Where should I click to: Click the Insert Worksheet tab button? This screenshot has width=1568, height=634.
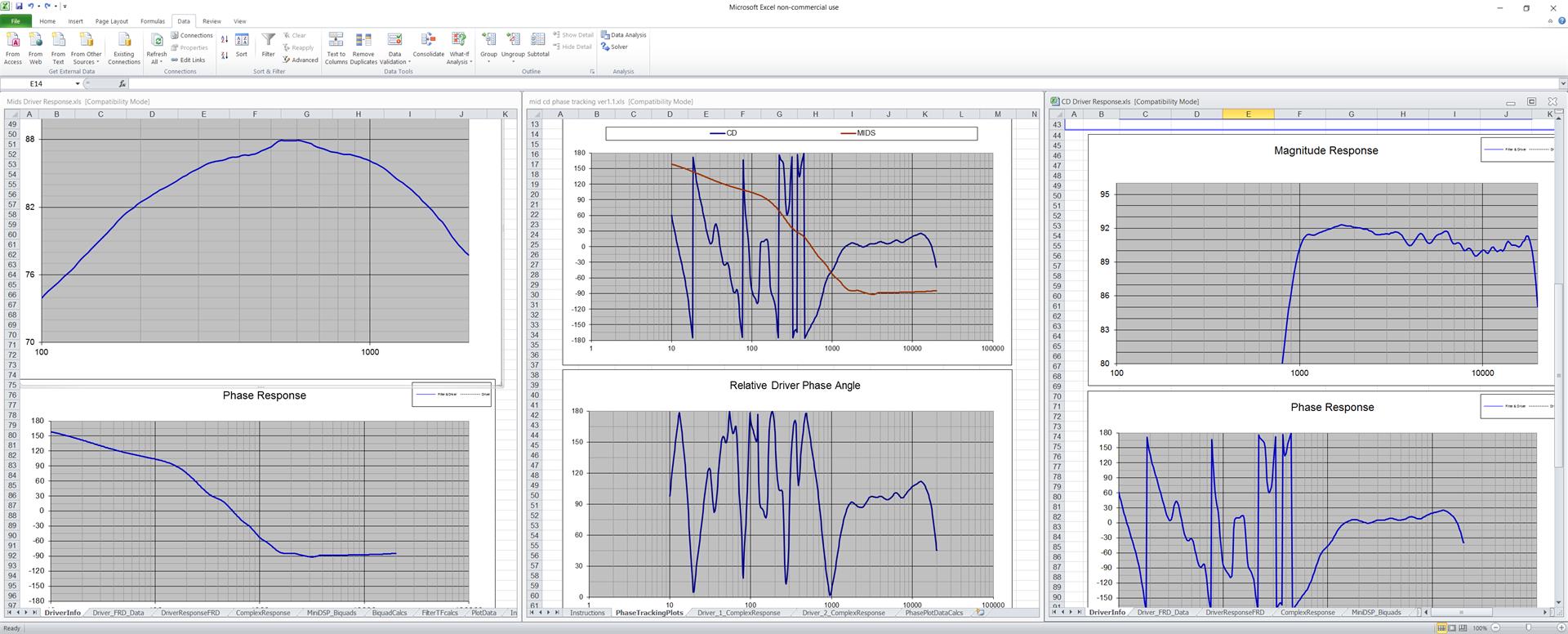pyautogui.click(x=980, y=613)
